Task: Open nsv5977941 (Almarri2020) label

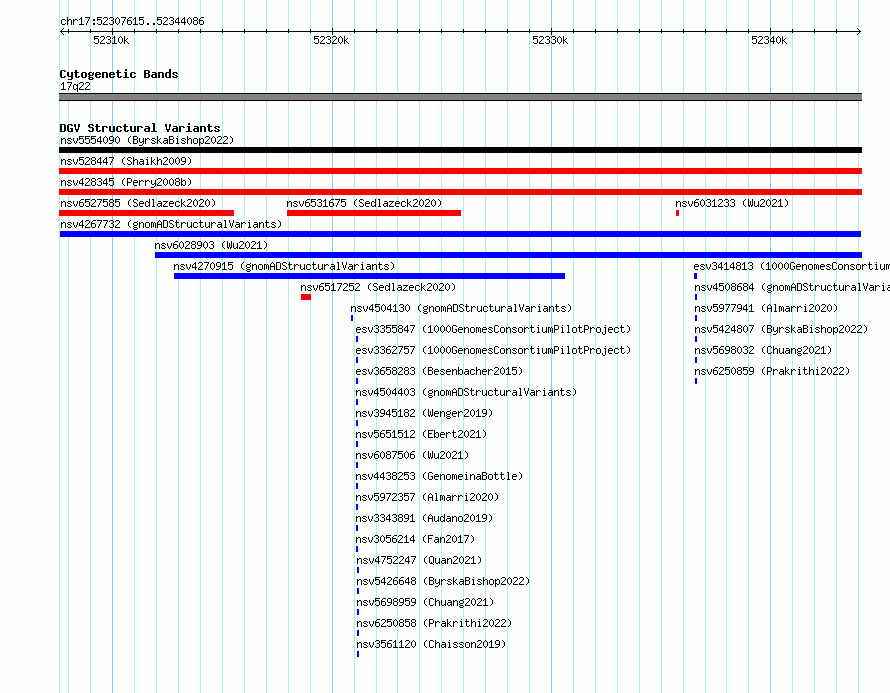Action: click(x=766, y=308)
